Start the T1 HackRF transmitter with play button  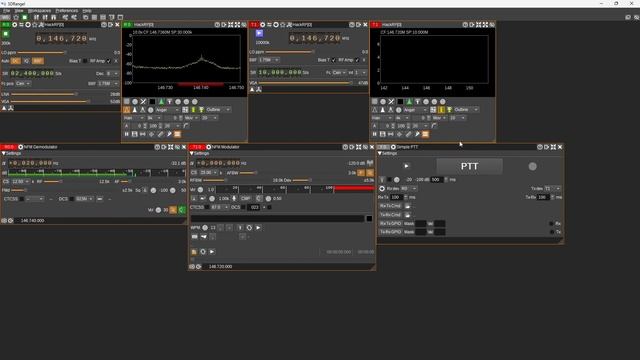tap(259, 33)
